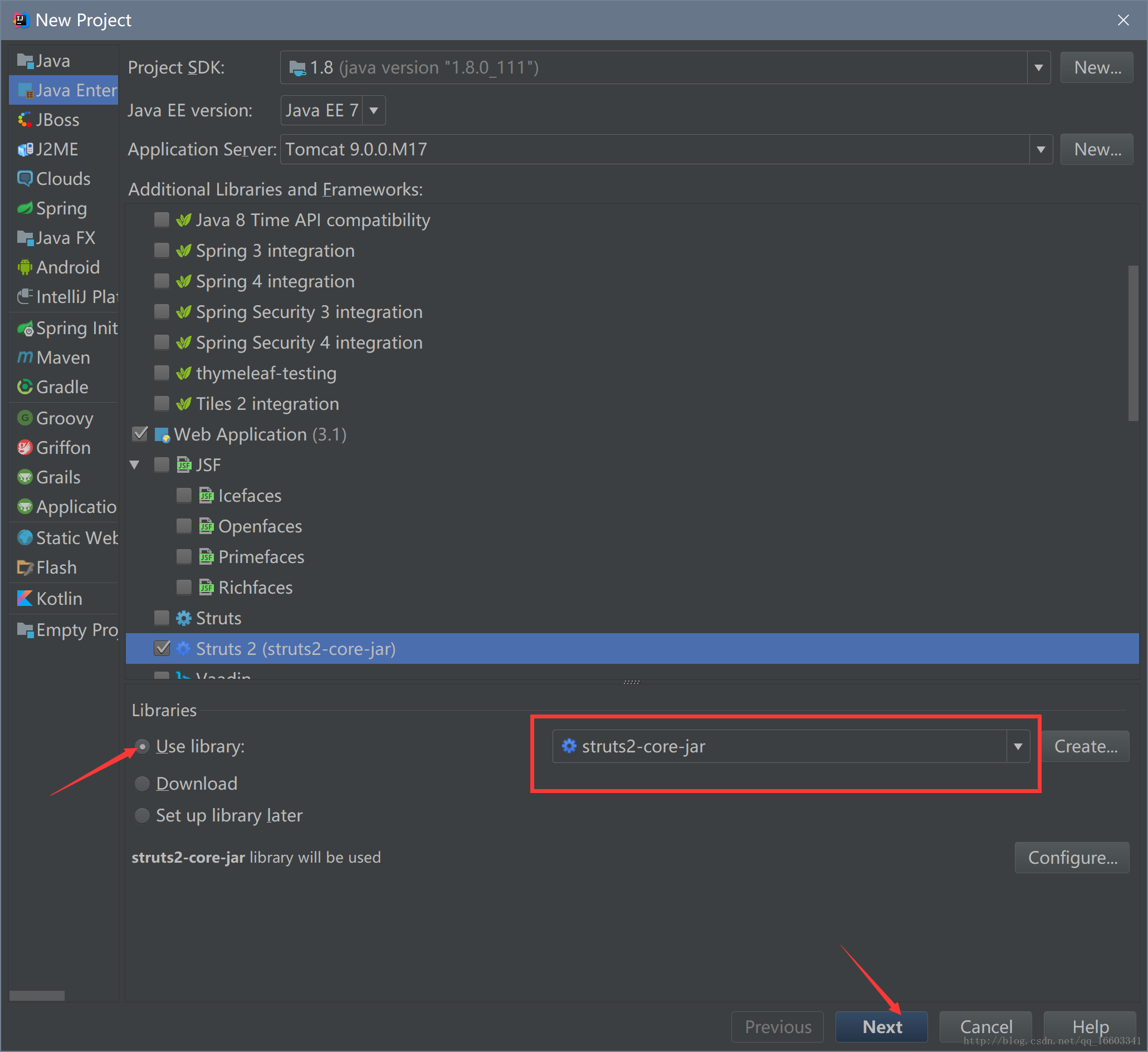Viewport: 1148px width, 1052px height.
Task: Open the Java EE version dropdown
Action: pyautogui.click(x=374, y=110)
